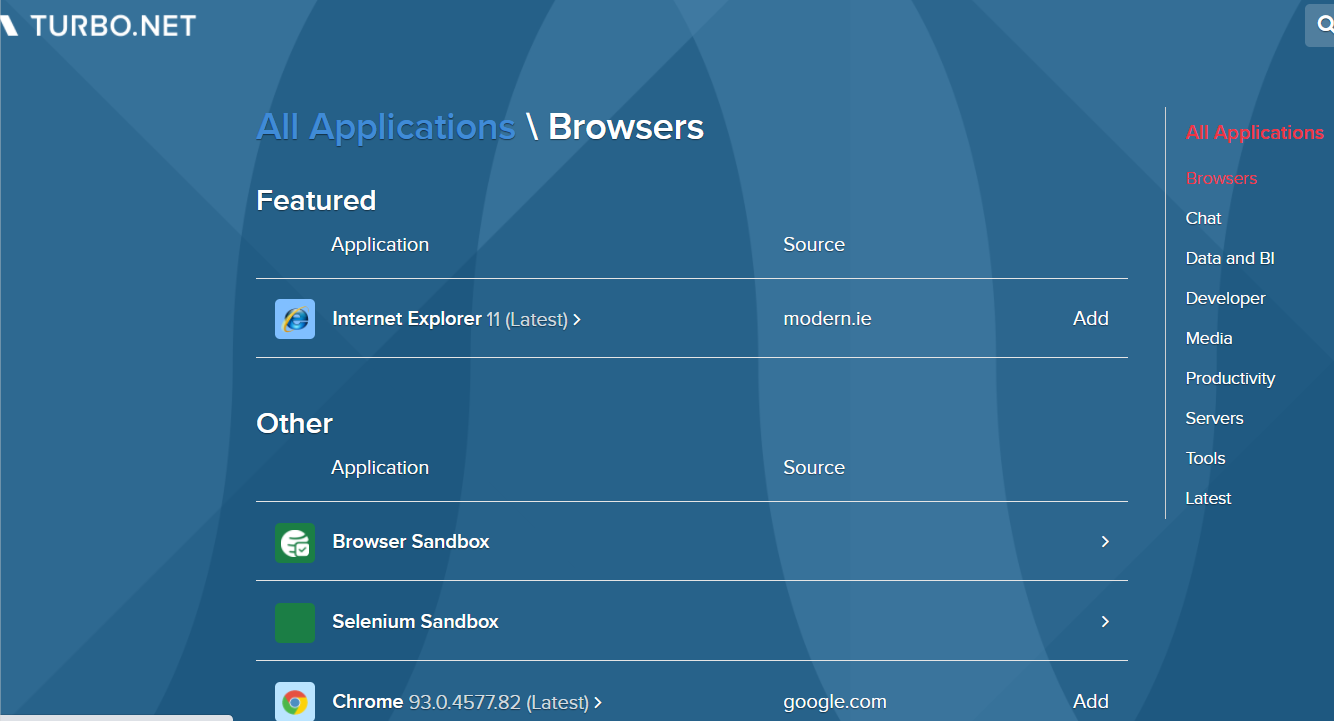Click the green Selenium Sandbox icon
This screenshot has height=721, width=1334.
tap(294, 622)
